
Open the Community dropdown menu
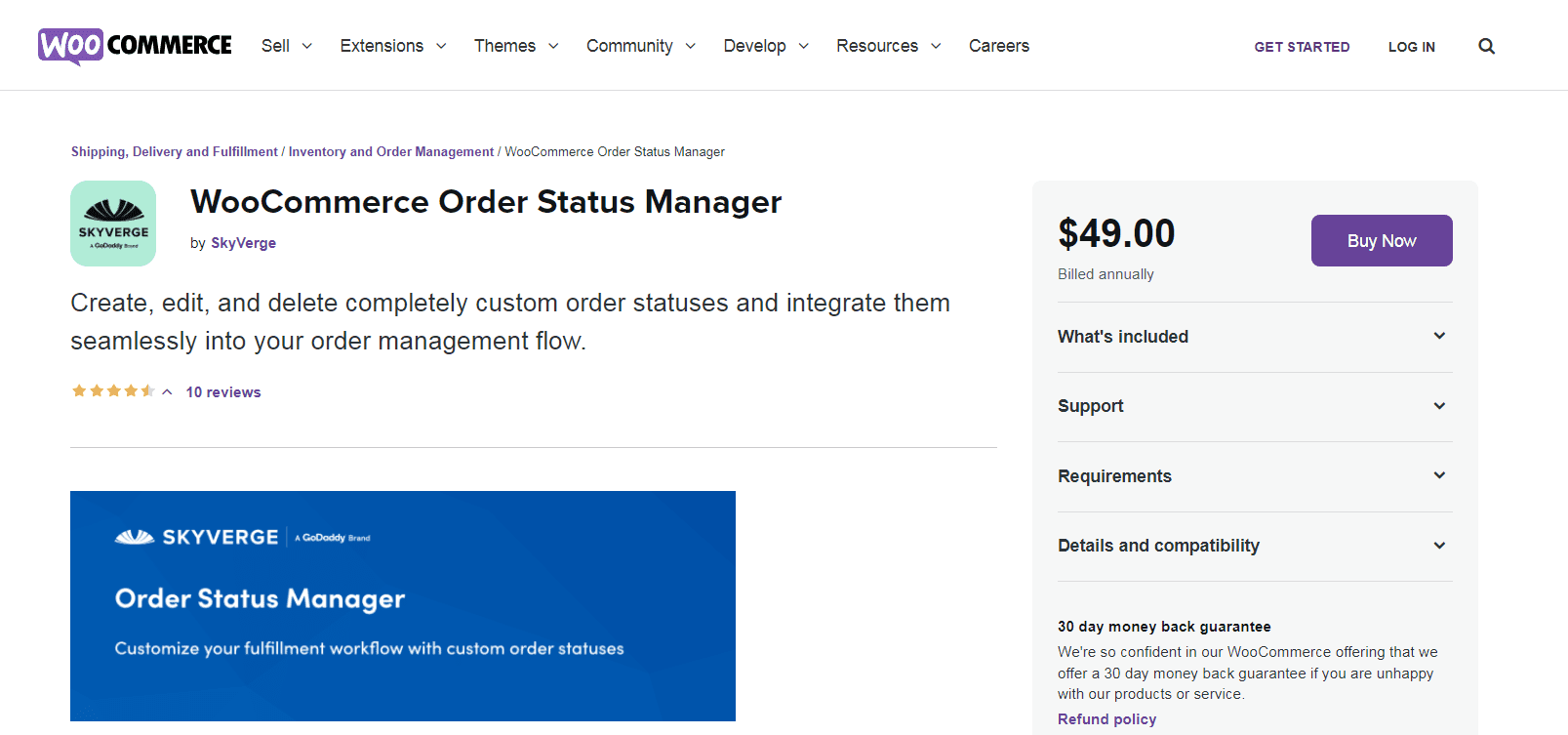pyautogui.click(x=641, y=46)
